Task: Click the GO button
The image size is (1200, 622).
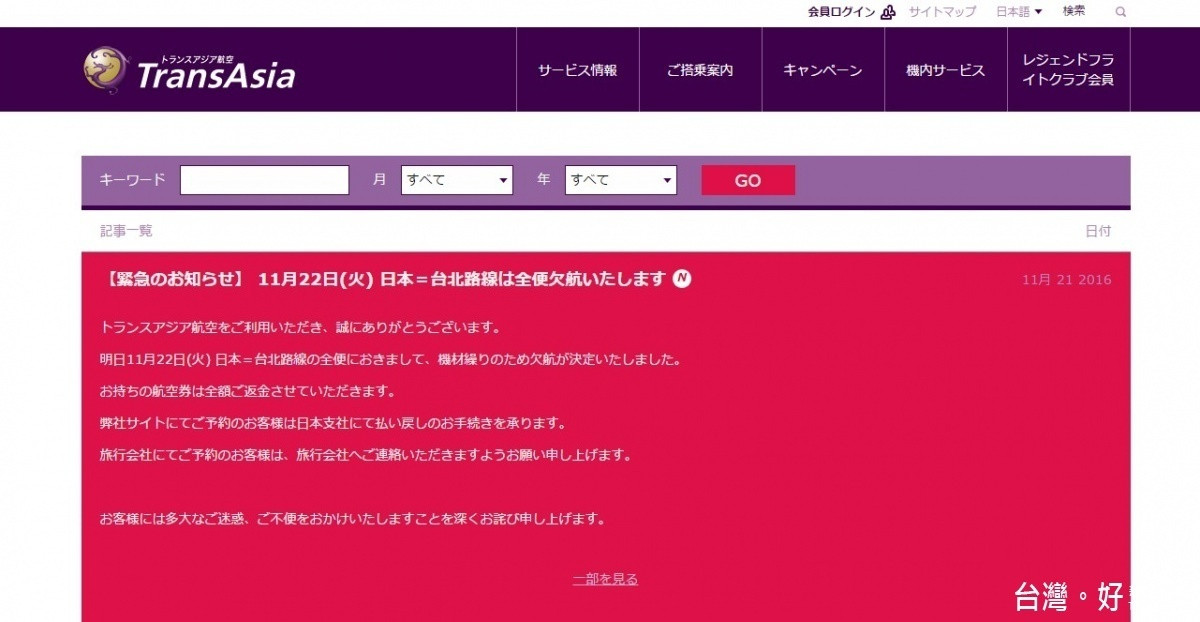Action: (748, 180)
